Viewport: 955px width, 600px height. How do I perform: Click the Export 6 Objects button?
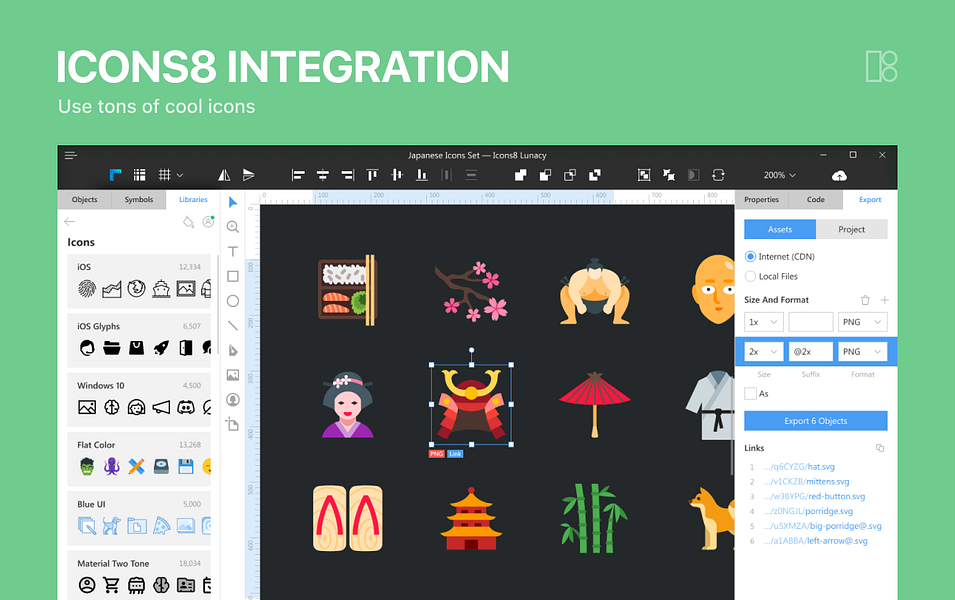(x=815, y=420)
